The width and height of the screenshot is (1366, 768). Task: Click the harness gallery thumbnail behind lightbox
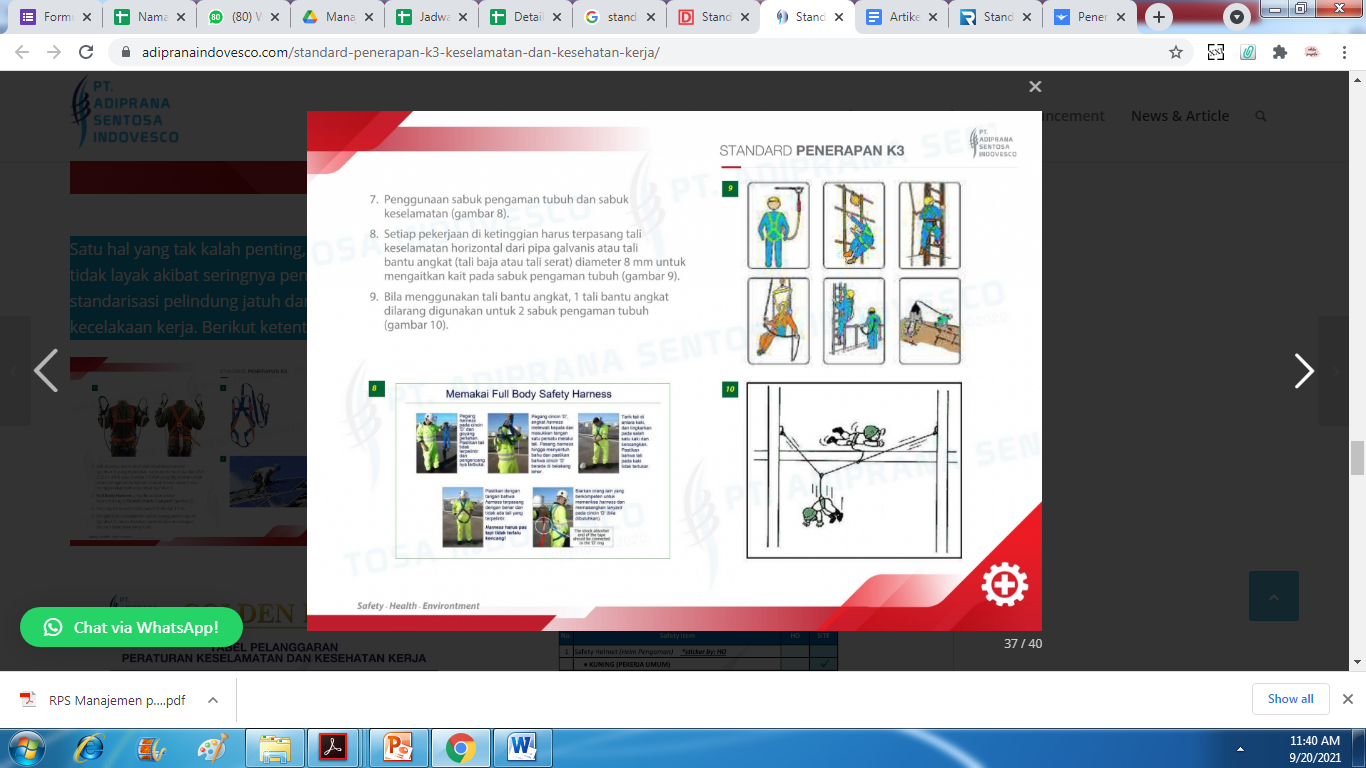point(188,451)
